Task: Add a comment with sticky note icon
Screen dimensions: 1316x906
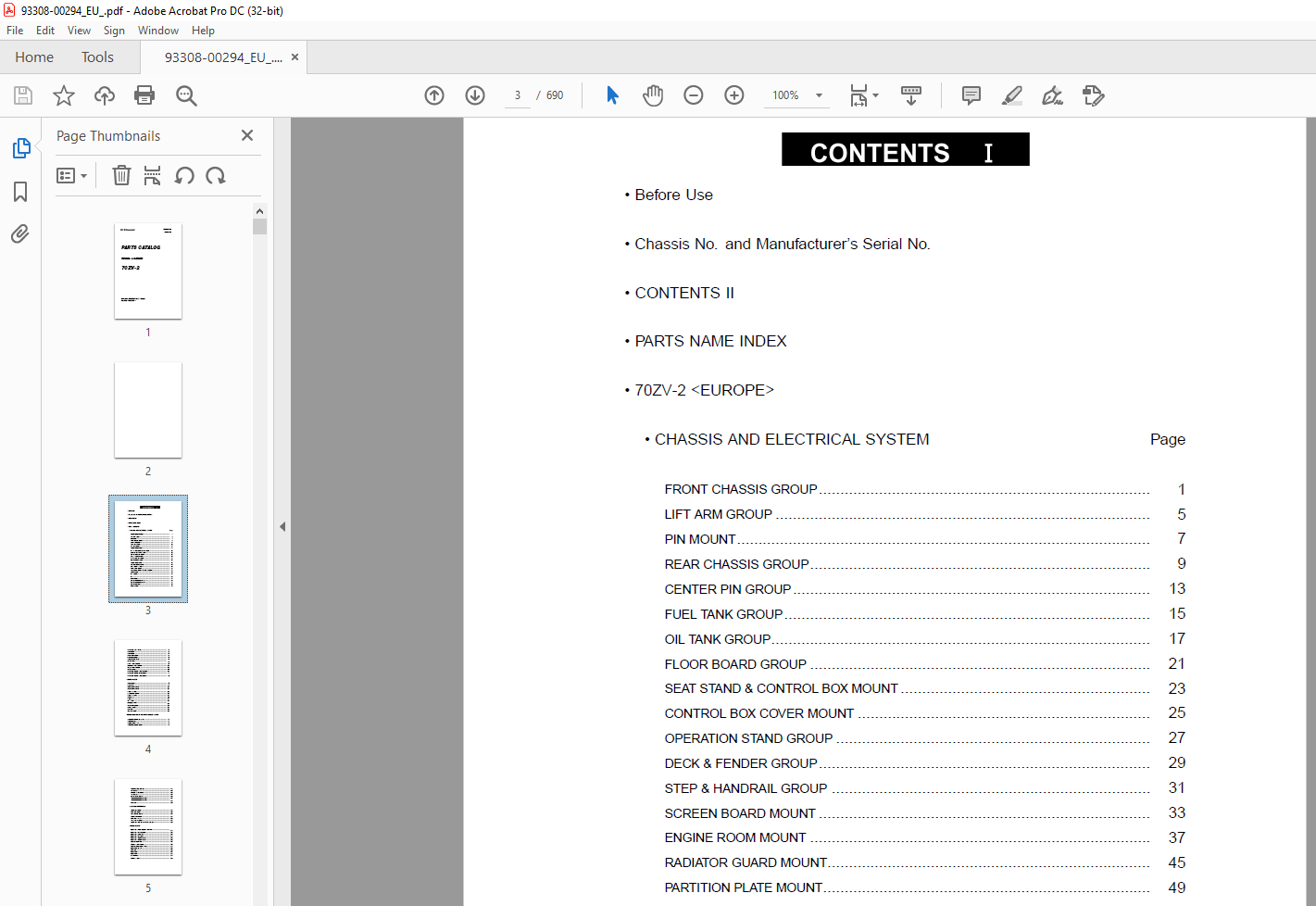Action: pyautogui.click(x=971, y=95)
